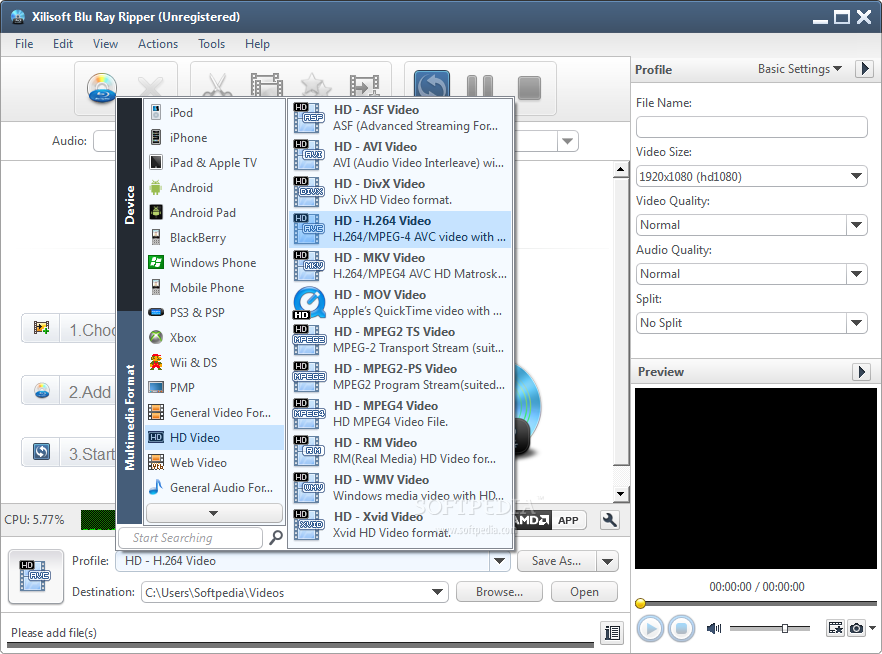Viewport: 882px width, 654px height.
Task: Pick HD - RM Video format
Action: click(400, 450)
